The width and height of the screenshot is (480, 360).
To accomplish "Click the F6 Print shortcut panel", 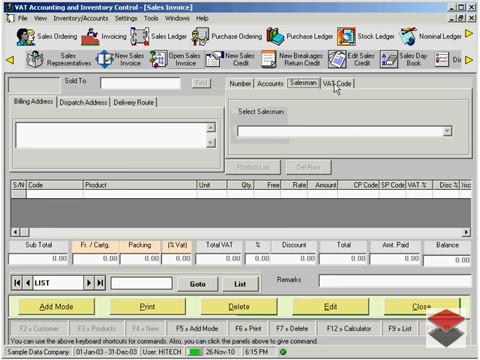I will click(248, 329).
